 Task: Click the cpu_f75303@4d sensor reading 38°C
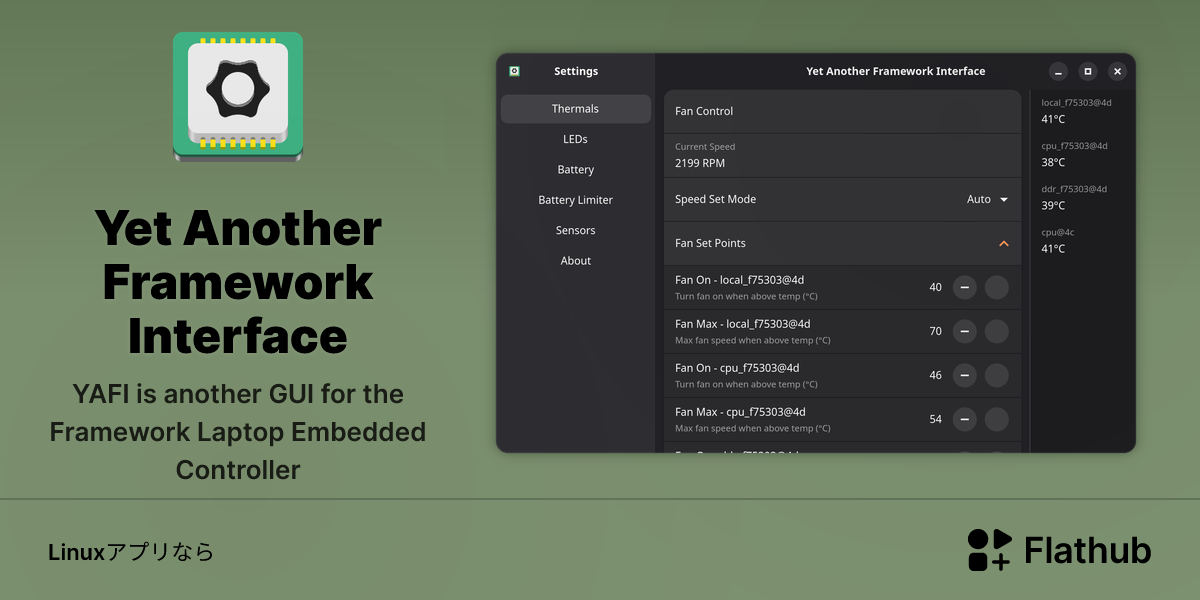click(x=1053, y=162)
